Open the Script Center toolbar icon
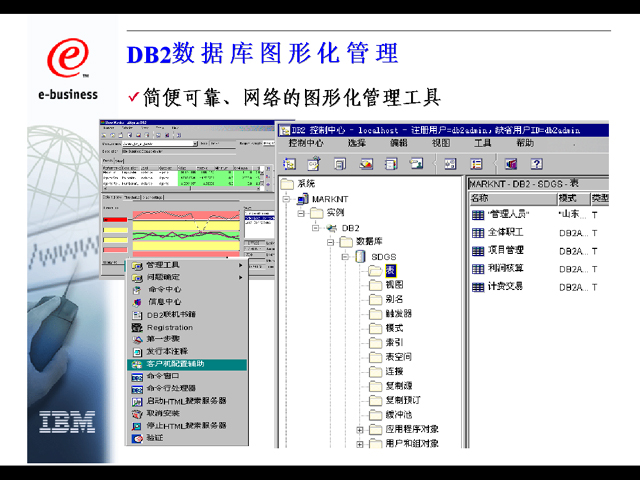Viewport: 640px width, 480px height. click(x=340, y=164)
